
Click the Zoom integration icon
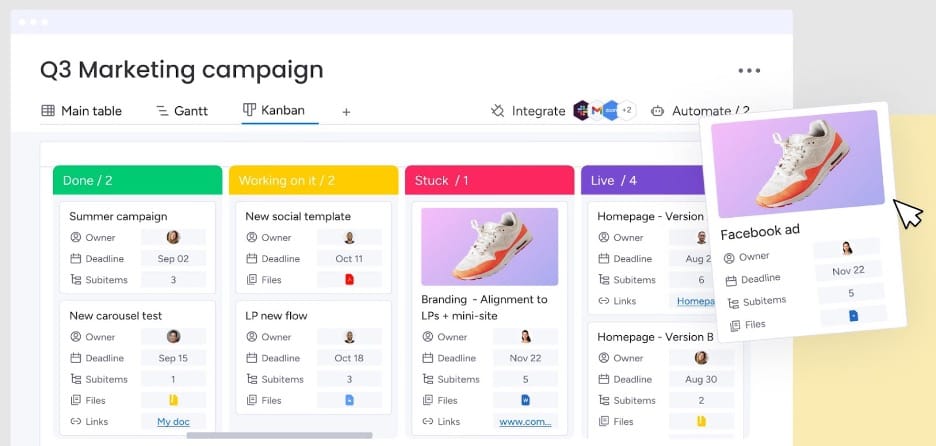(x=610, y=110)
